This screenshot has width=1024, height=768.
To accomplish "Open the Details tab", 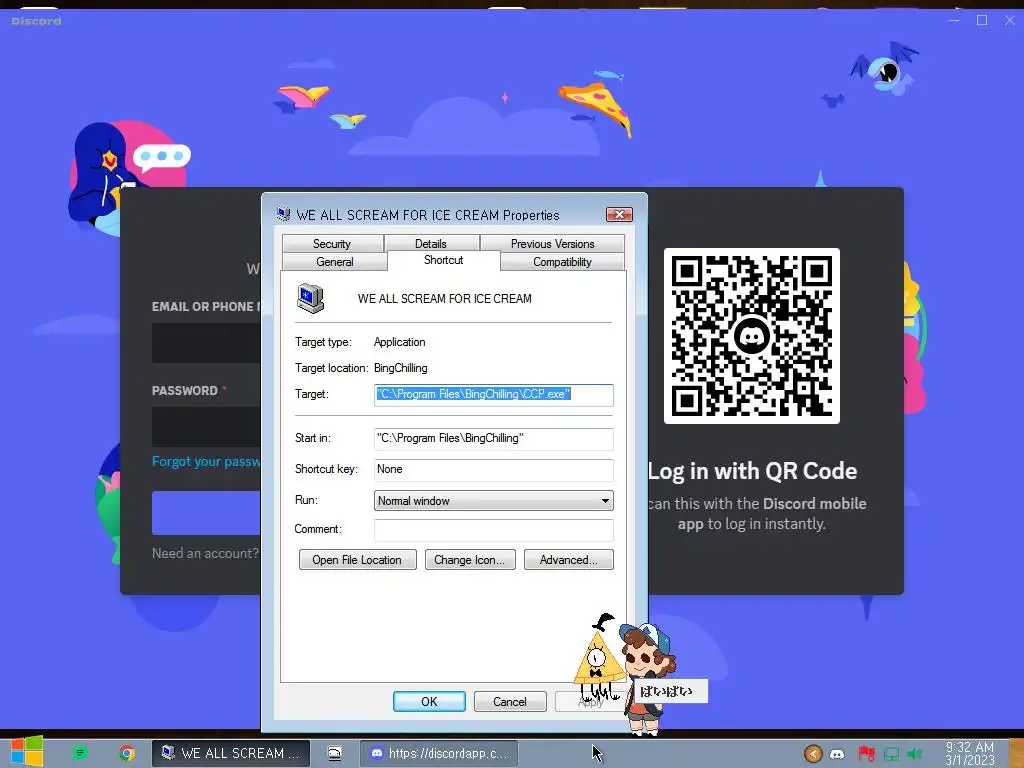I will click(431, 244).
